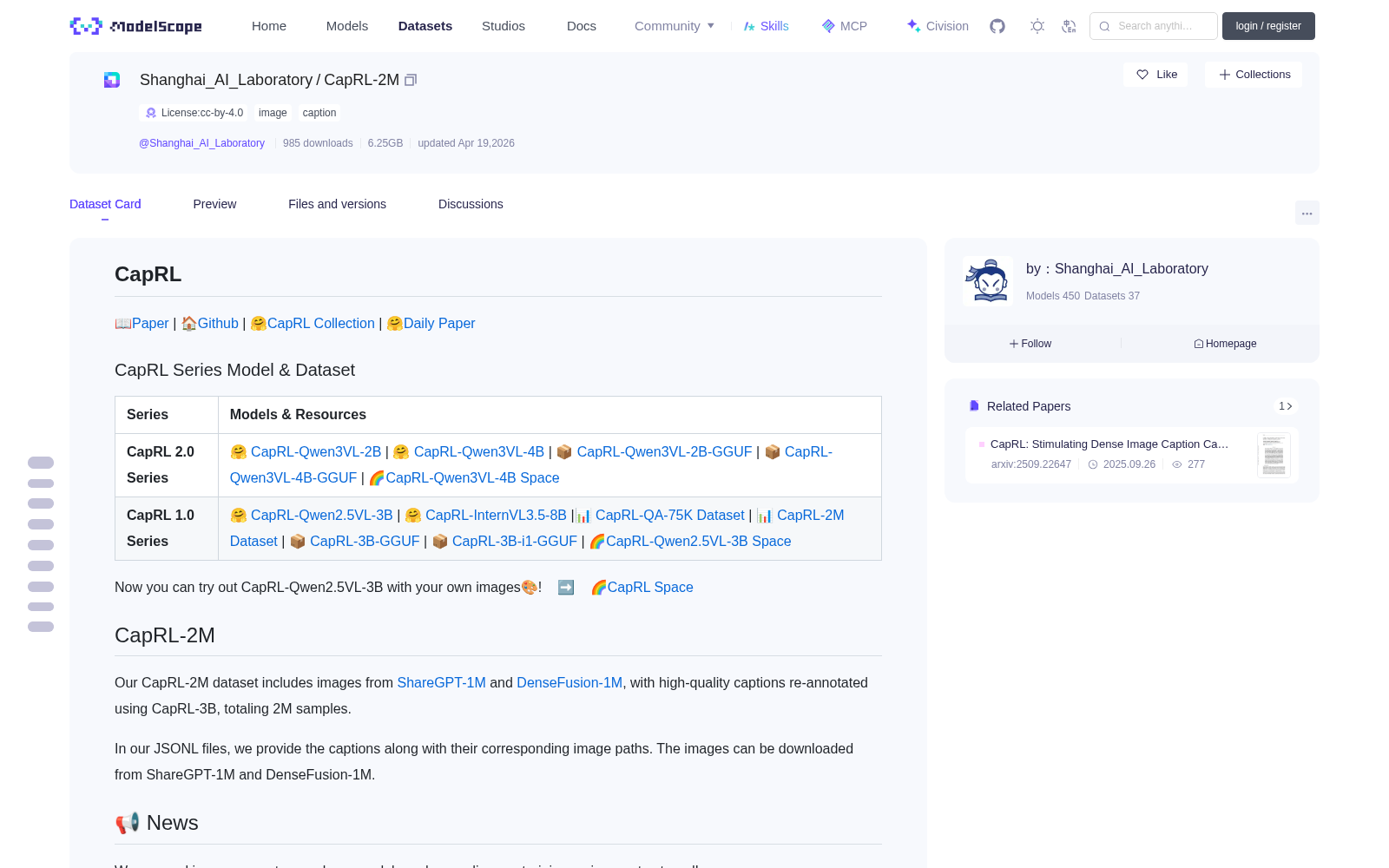Screen dimensions: 1389x868
Task: Open the CapRL-3B-i1-GGUF link
Action: 515,541
